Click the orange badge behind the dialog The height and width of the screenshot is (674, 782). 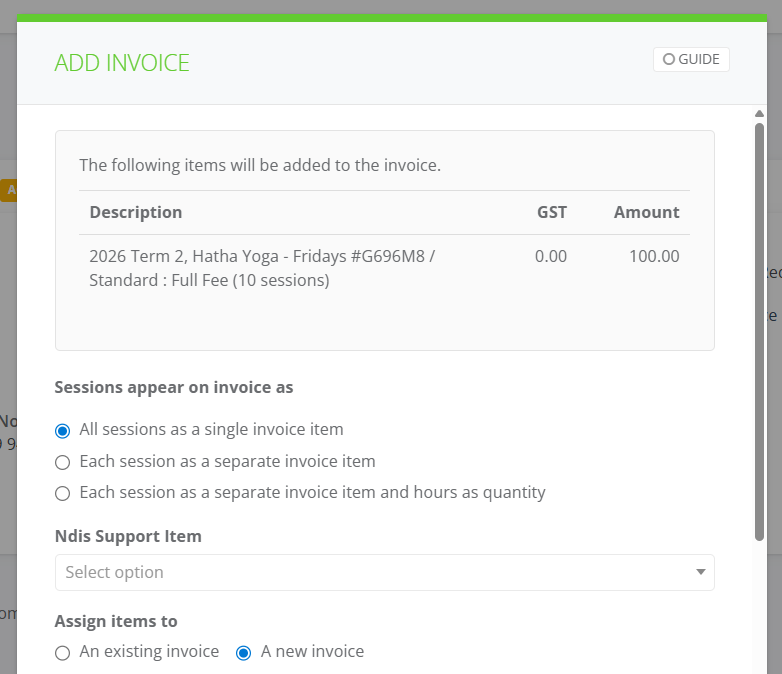point(8,190)
